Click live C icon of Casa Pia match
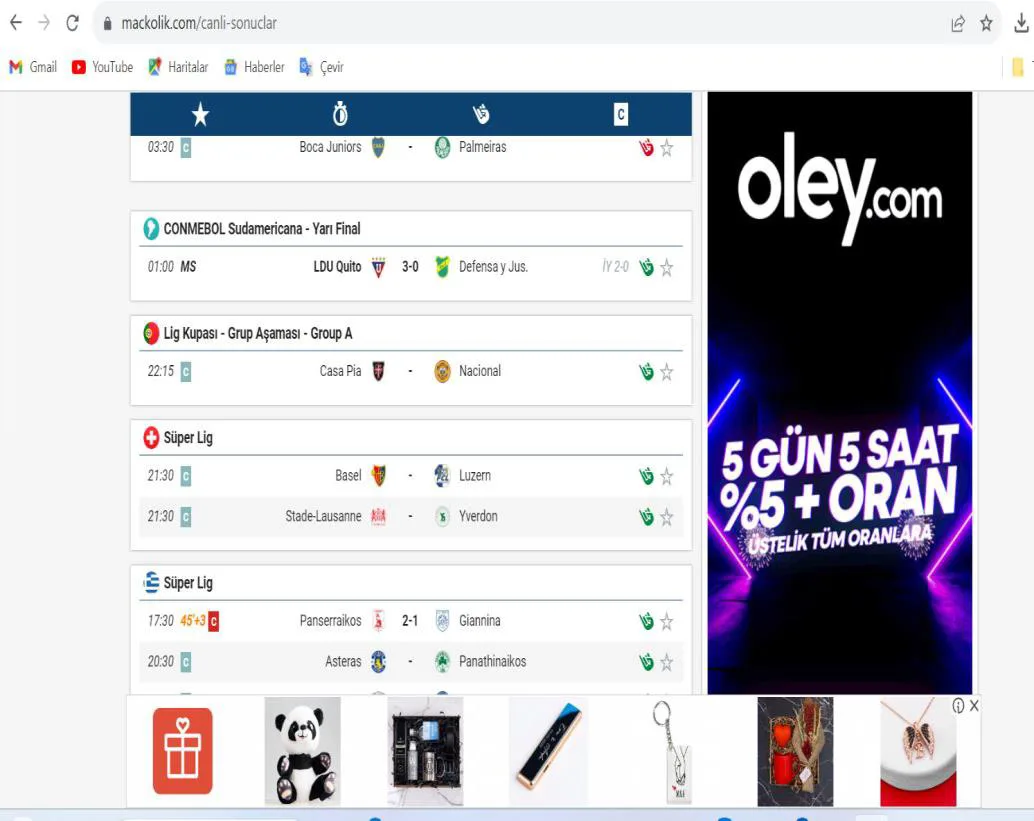The height and width of the screenshot is (821, 1034). 186,371
